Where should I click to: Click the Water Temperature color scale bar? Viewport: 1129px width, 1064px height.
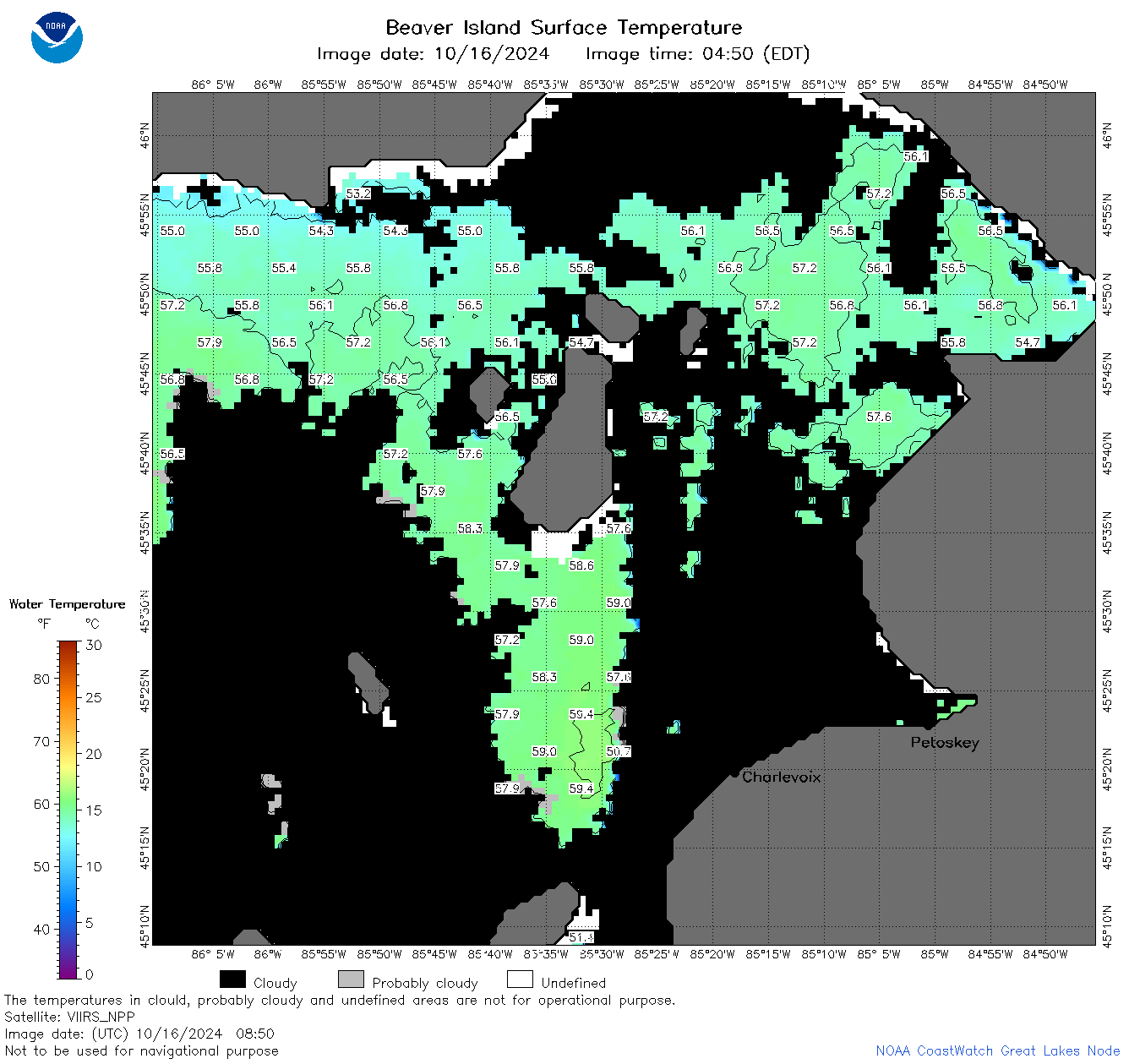[68, 810]
